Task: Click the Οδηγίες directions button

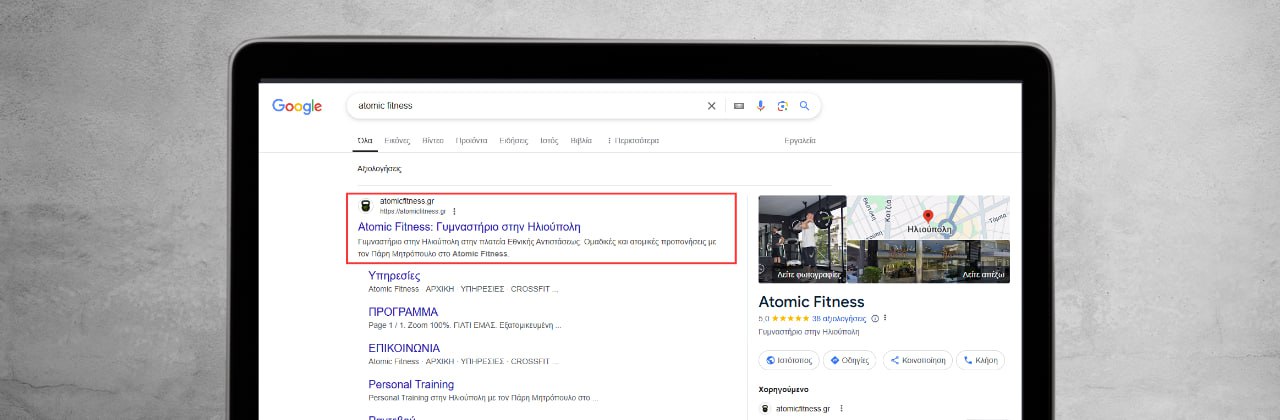Action: pyautogui.click(x=851, y=360)
